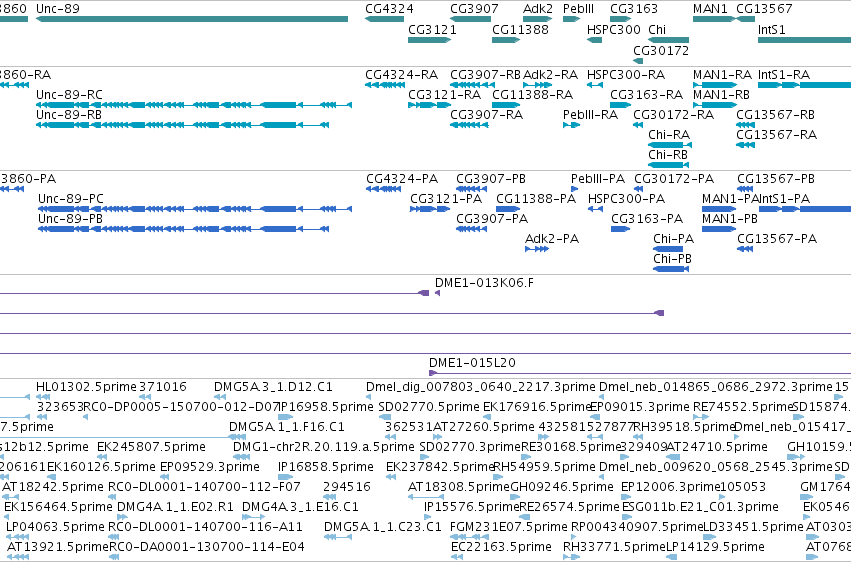Click the HSPC300-PA protein label
This screenshot has height=562, width=851.
(626, 199)
